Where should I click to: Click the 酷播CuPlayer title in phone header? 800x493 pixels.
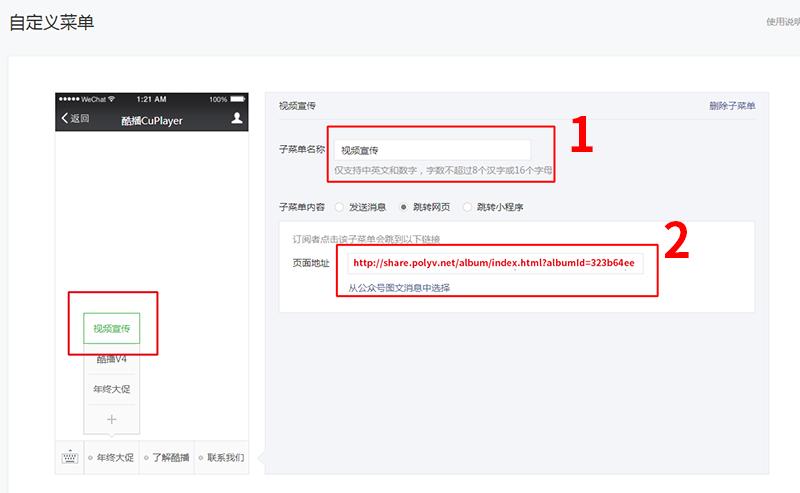[x=152, y=121]
